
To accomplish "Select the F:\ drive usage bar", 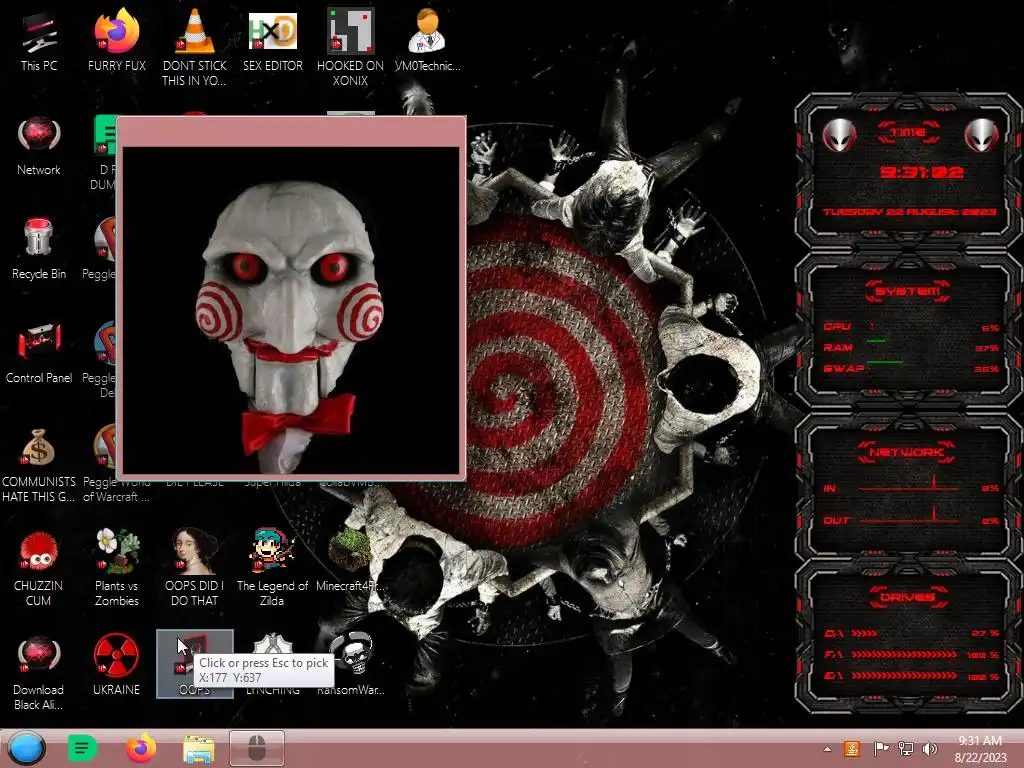I will (904, 654).
